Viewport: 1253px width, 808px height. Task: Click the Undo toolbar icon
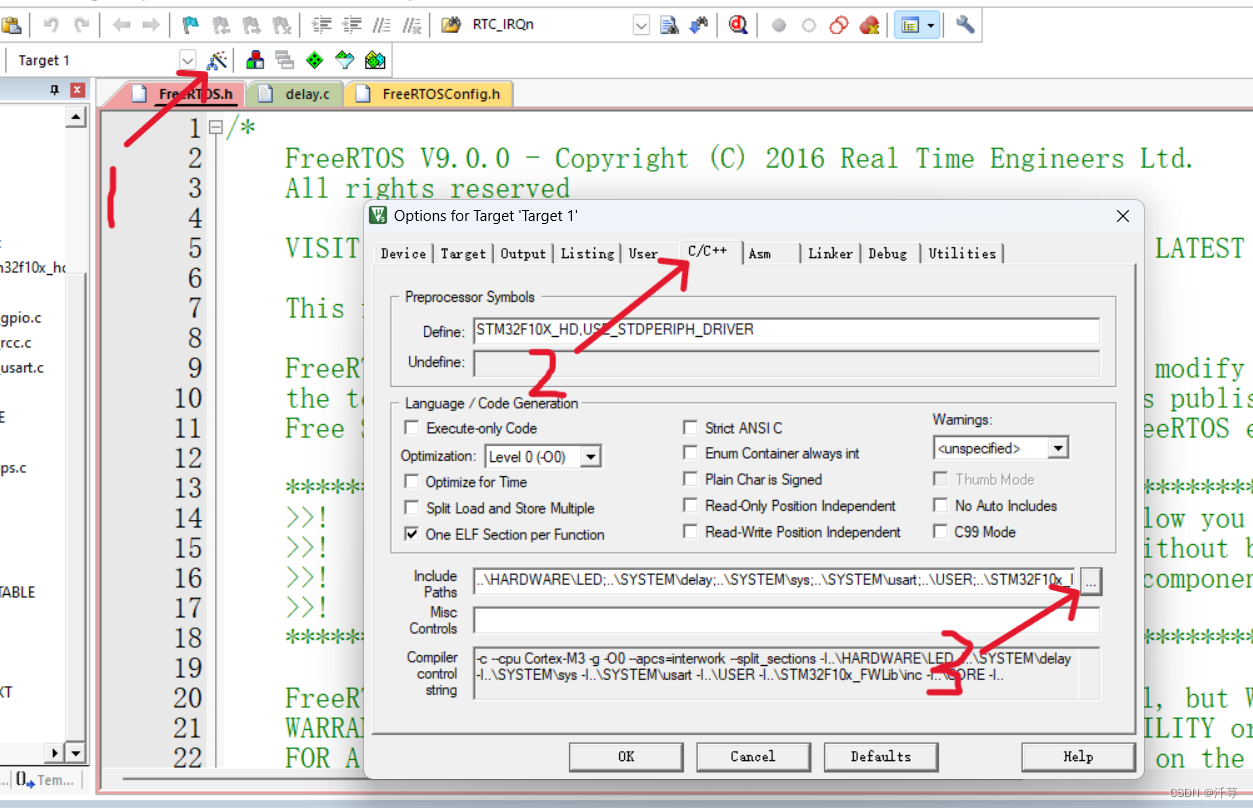click(50, 24)
